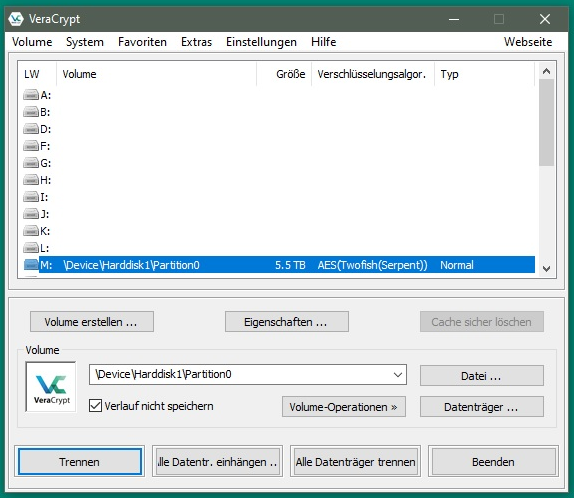Click the drive list scroll-down arrow
This screenshot has width=574, height=498.
point(547,268)
